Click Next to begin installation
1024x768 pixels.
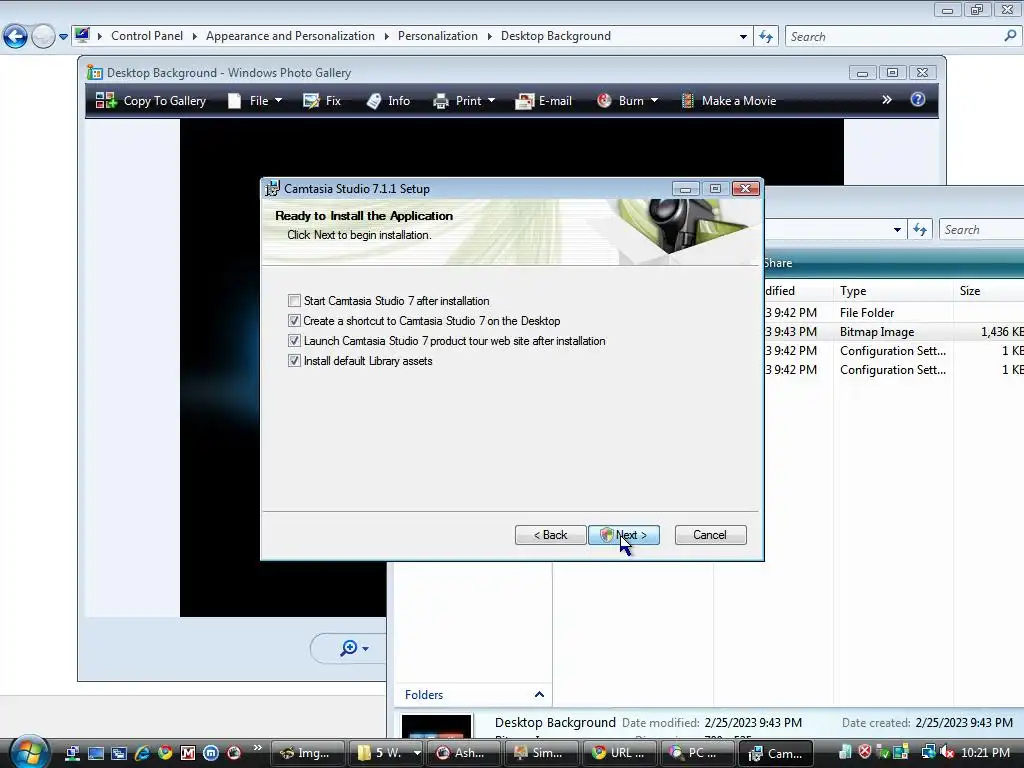(624, 535)
